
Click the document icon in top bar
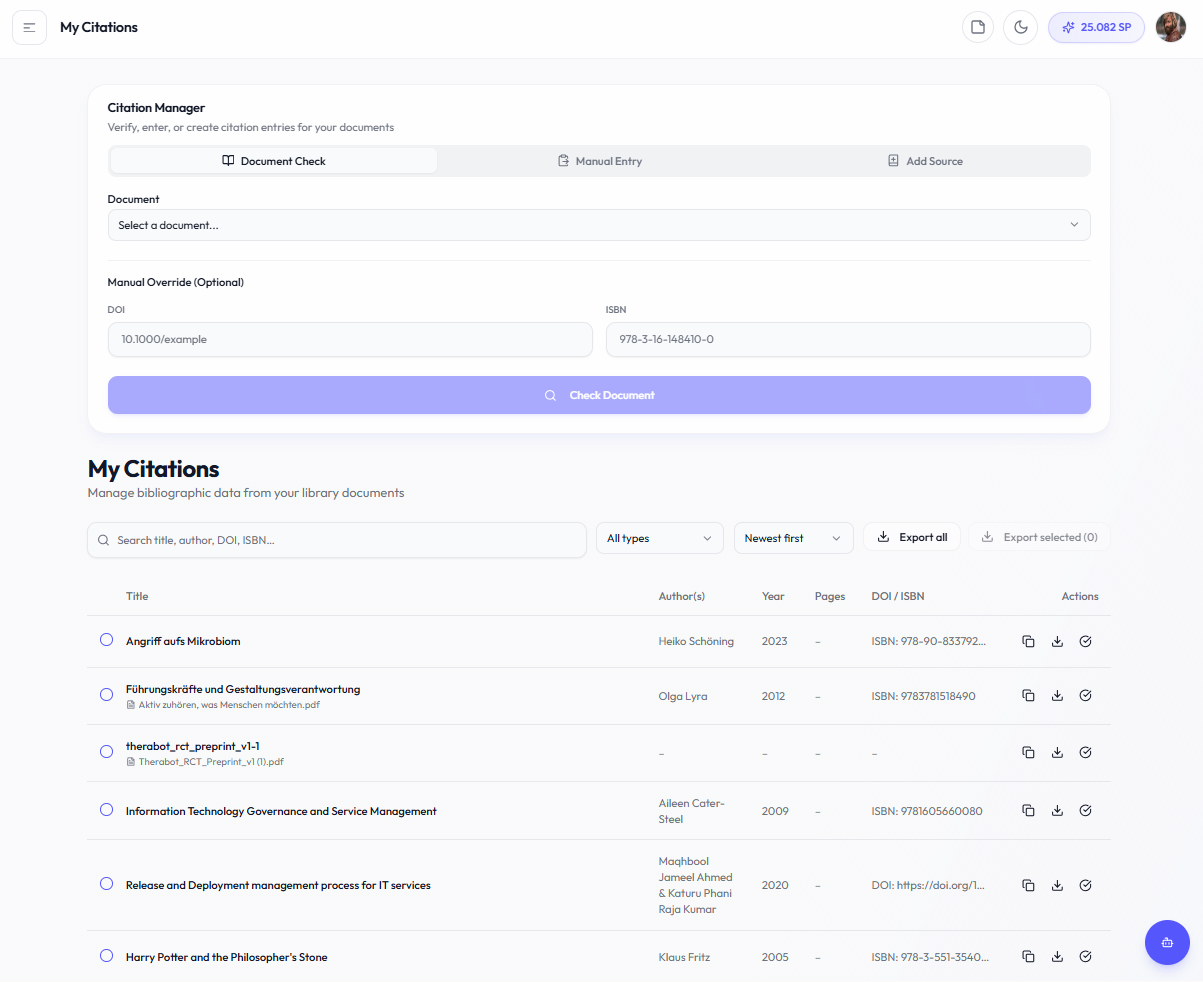(x=978, y=27)
